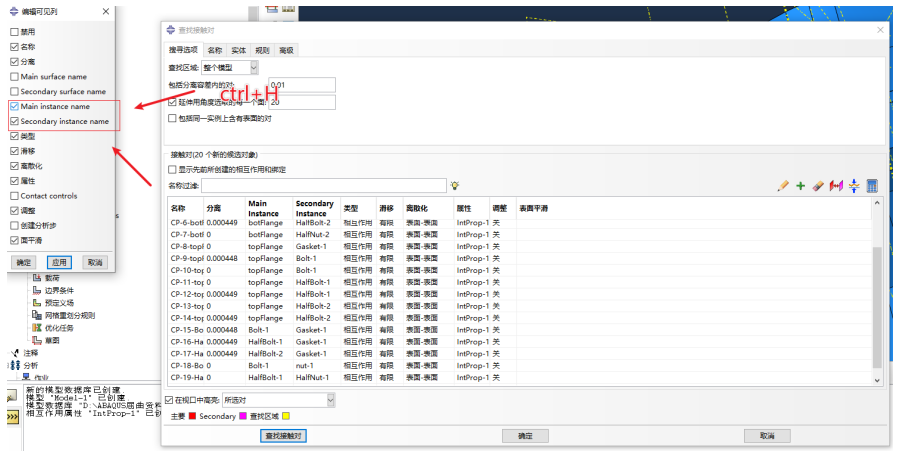Select the 分析 tree icon
This screenshot has height=459, width=899.
point(15,365)
